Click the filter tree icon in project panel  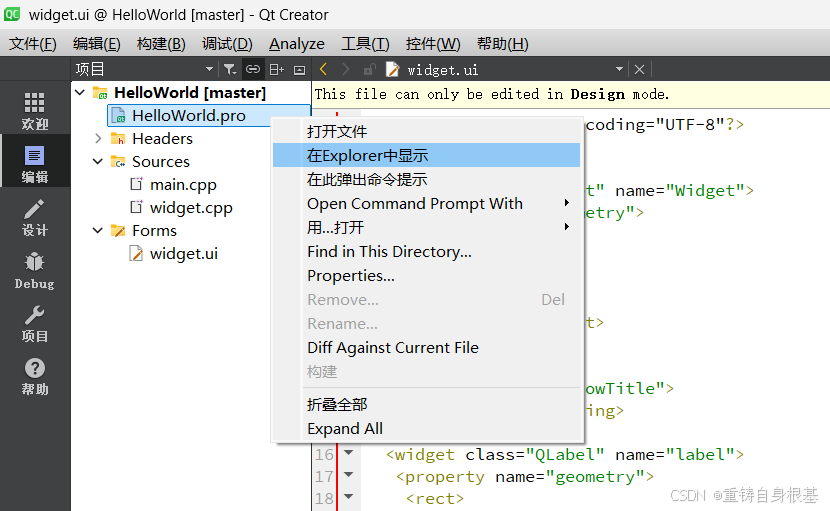pyautogui.click(x=230, y=69)
